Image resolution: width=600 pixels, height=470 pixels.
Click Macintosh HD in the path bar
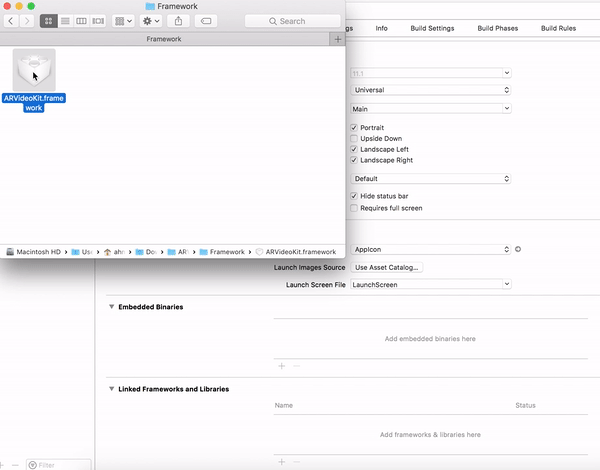(34, 252)
